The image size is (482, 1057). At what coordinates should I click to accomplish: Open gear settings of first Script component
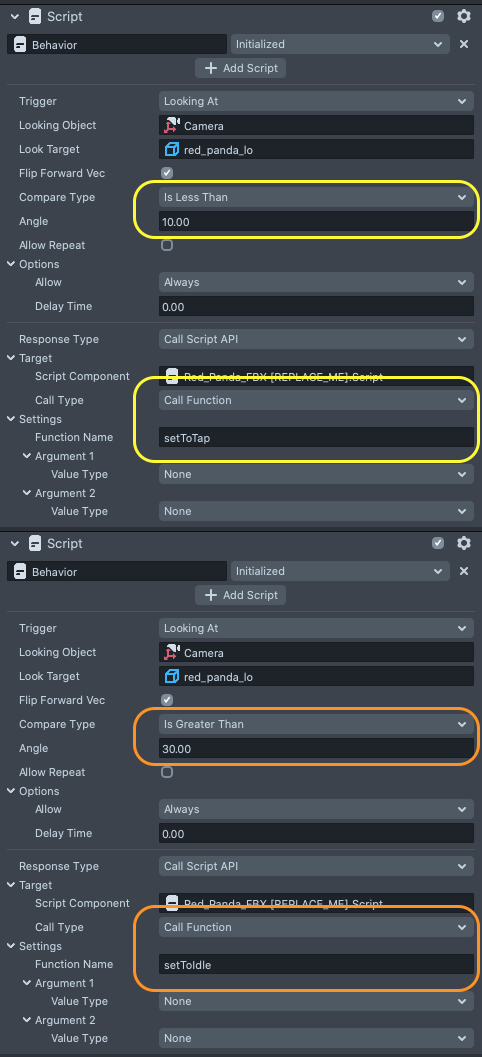coord(463,16)
